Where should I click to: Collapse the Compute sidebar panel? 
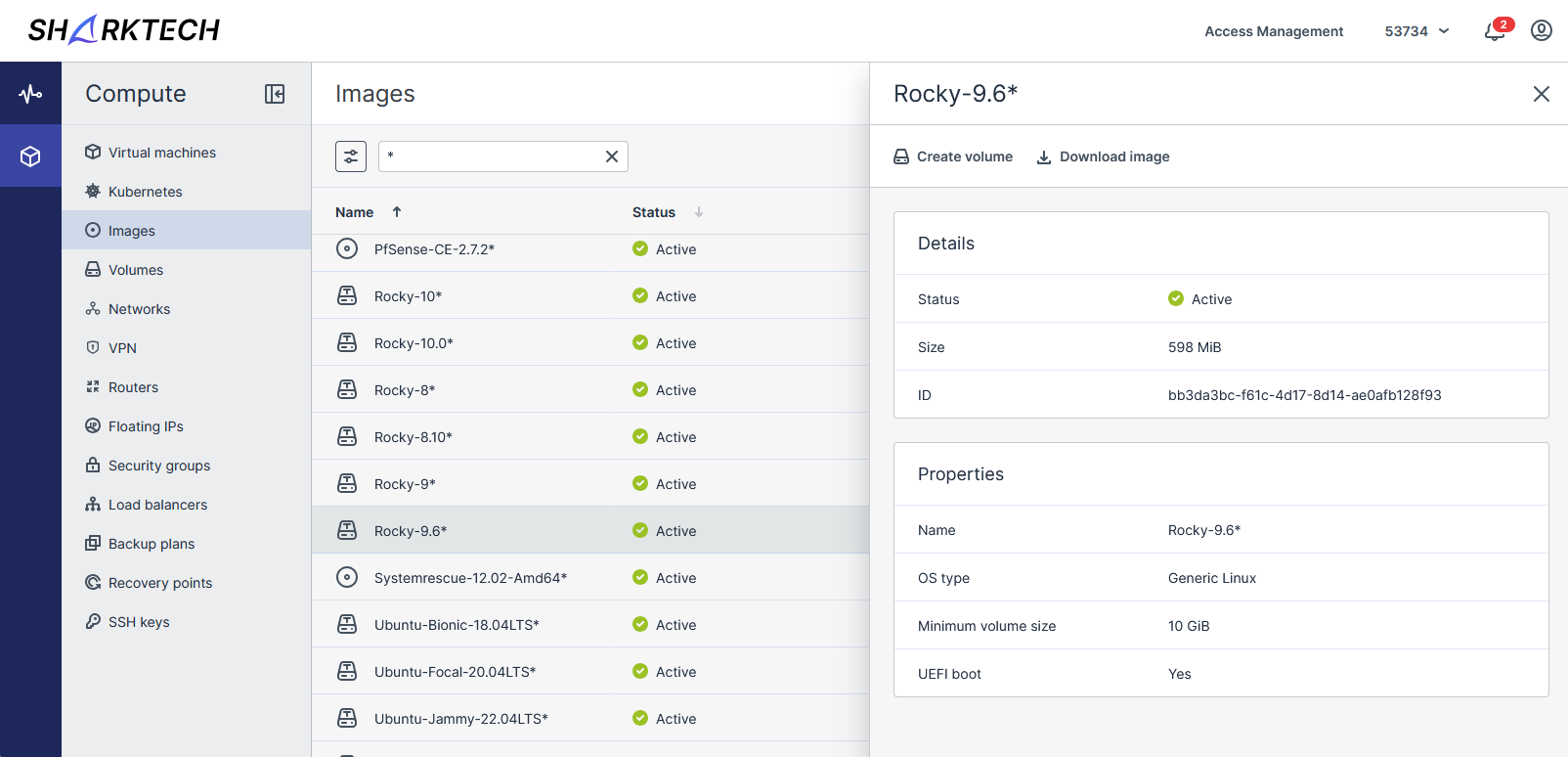pyautogui.click(x=275, y=94)
